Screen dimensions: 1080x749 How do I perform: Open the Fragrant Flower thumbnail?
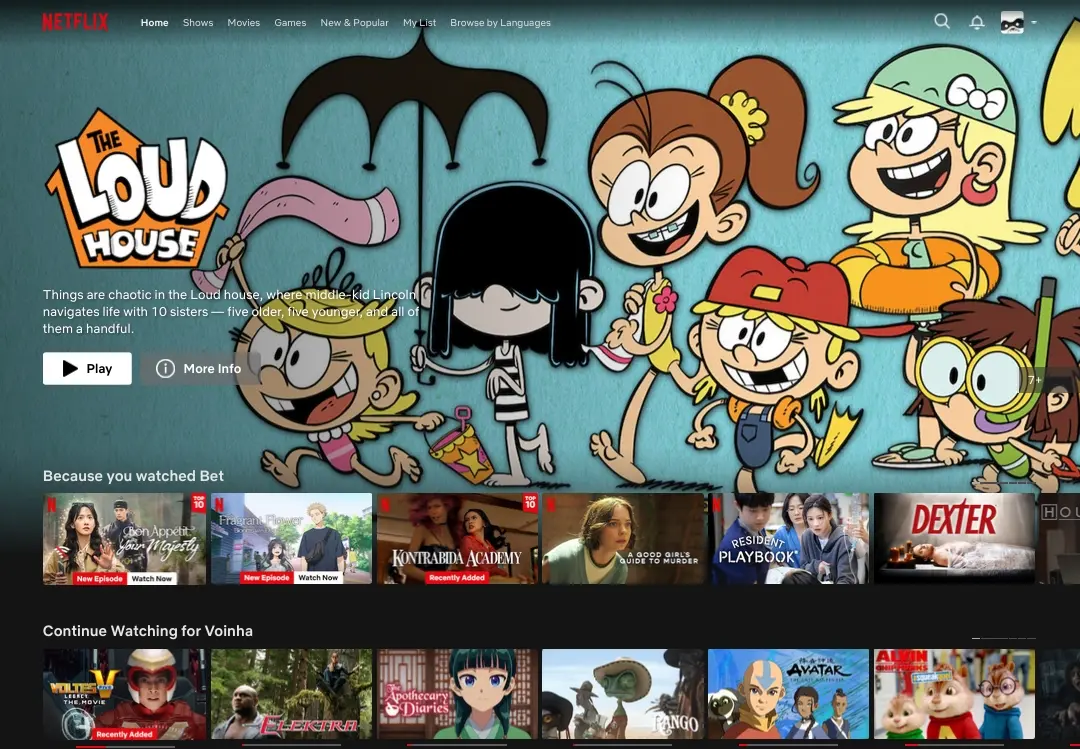[x=291, y=538]
